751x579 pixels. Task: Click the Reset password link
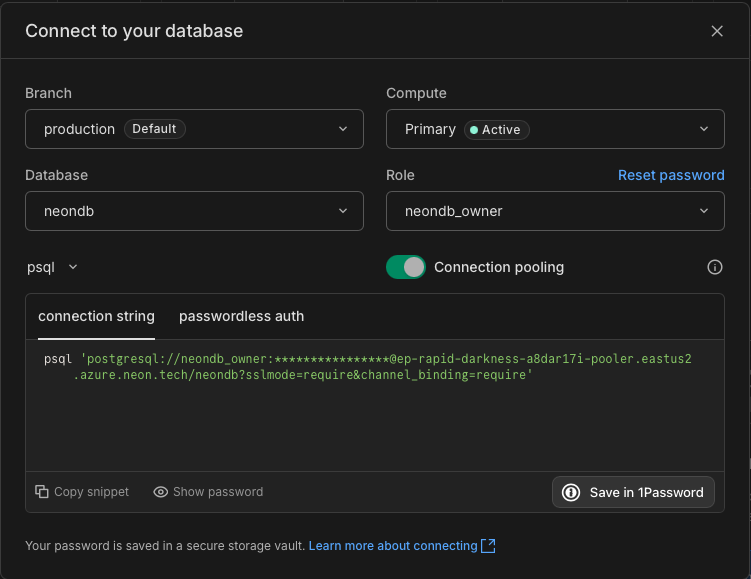click(671, 175)
